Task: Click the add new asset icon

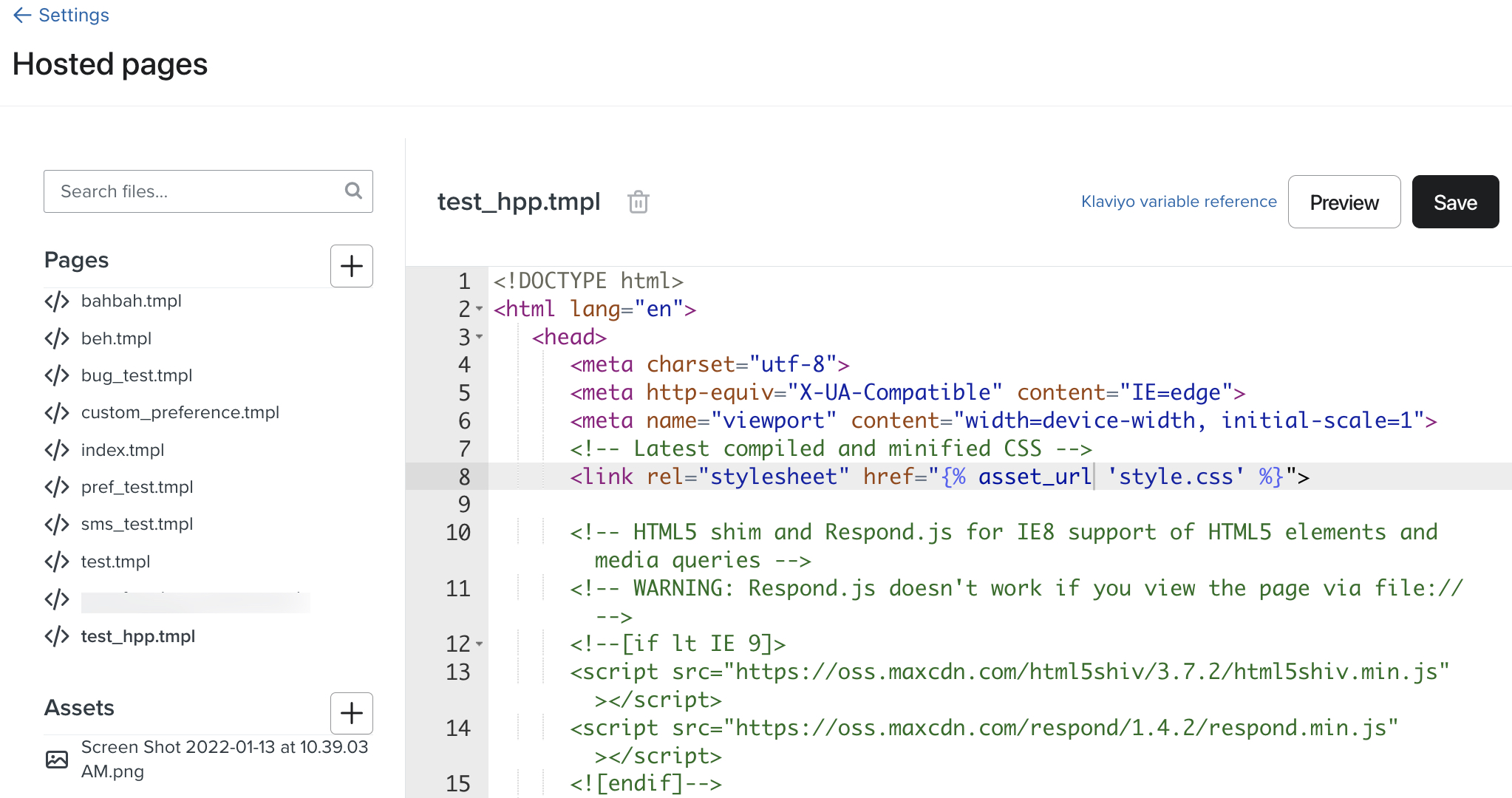Action: click(x=352, y=713)
